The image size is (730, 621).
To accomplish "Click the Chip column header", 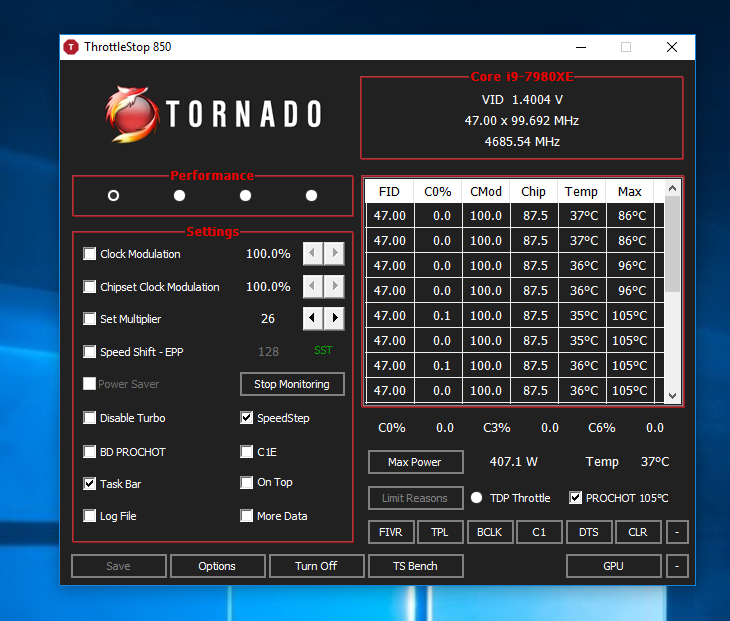I will tap(534, 191).
